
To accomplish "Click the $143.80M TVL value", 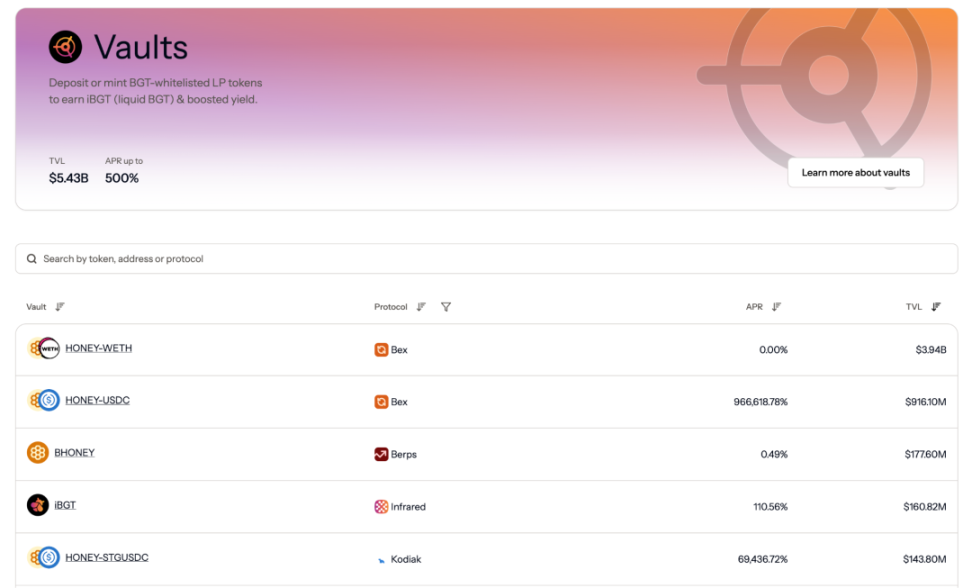I will pos(925,559).
